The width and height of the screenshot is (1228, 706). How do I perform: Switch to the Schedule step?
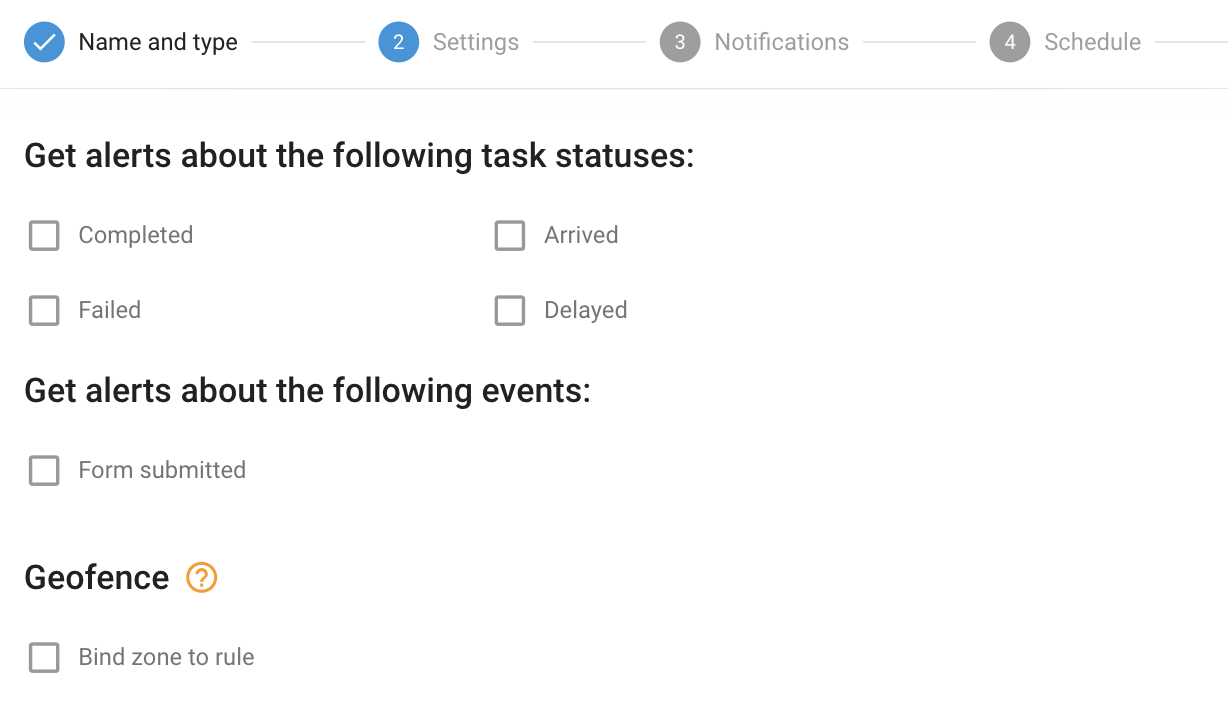(x=1092, y=42)
